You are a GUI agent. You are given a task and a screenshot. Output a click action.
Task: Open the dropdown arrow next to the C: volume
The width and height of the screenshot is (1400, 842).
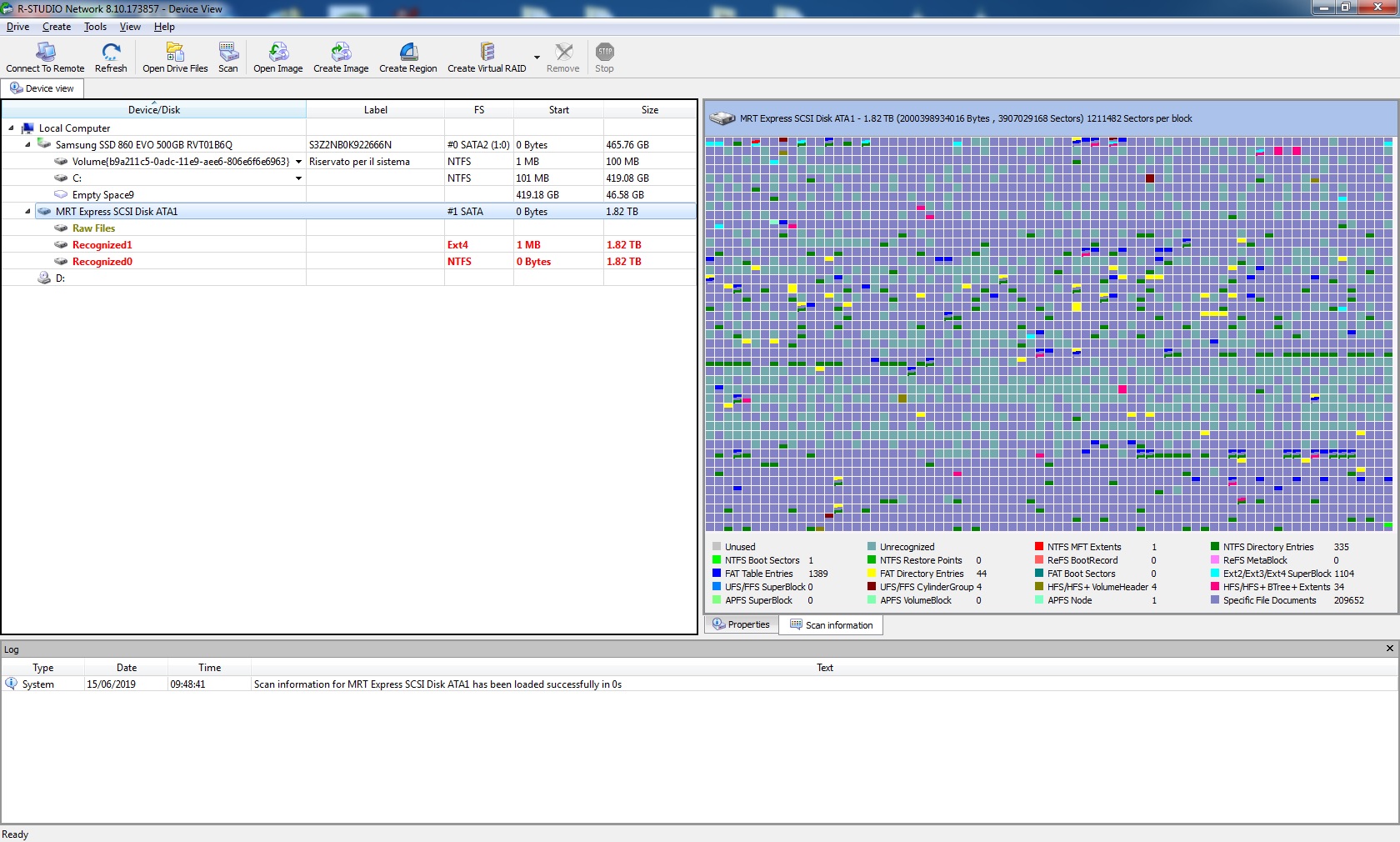[298, 178]
